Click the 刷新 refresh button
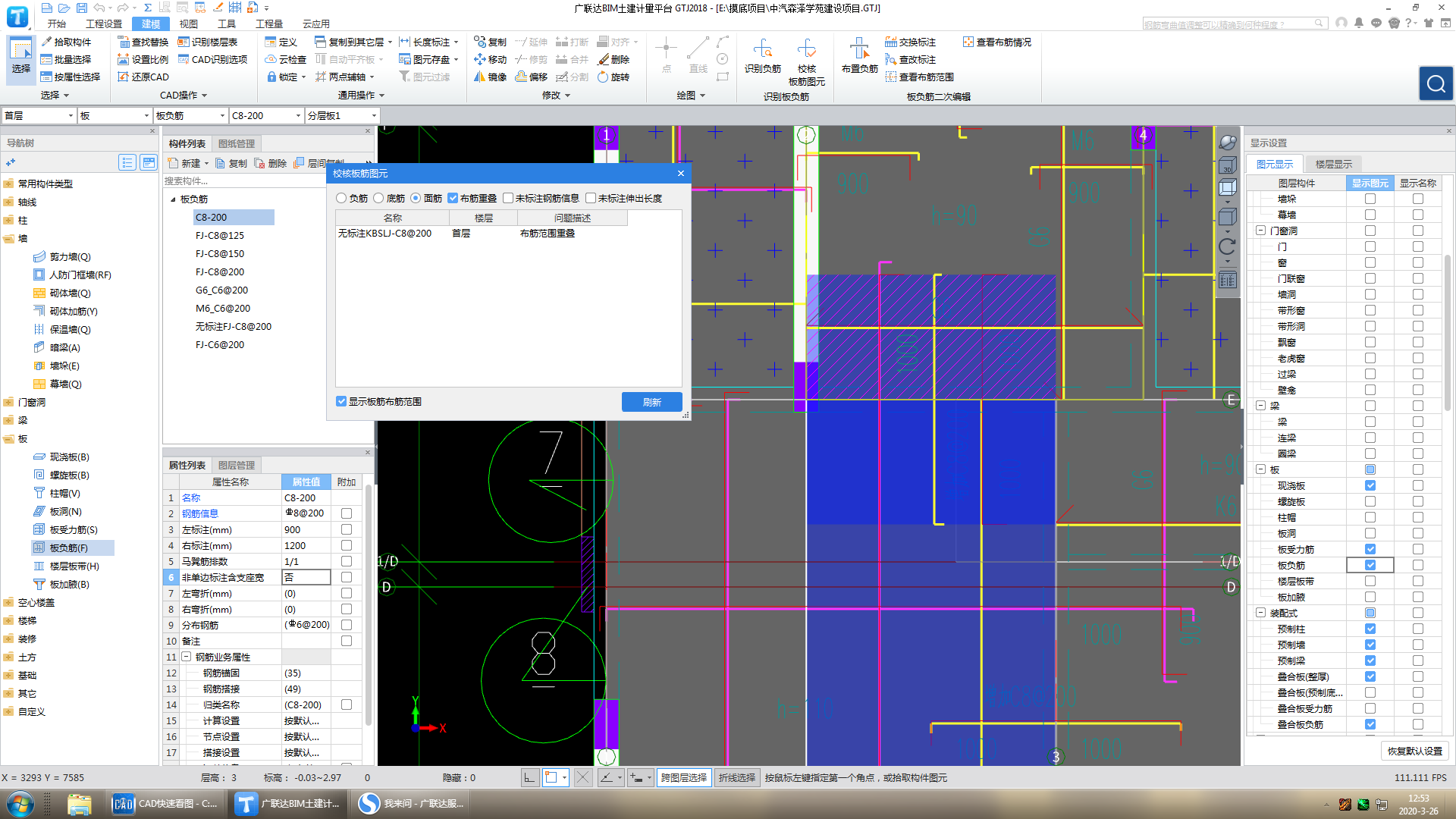Viewport: 1456px width, 819px height. (651, 402)
